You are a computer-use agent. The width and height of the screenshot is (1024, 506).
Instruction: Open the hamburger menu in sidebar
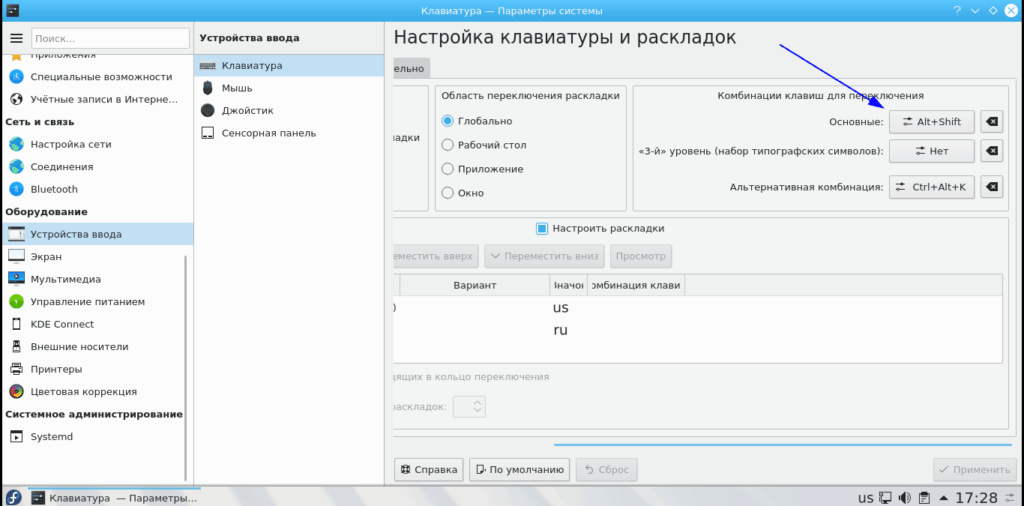pos(16,38)
